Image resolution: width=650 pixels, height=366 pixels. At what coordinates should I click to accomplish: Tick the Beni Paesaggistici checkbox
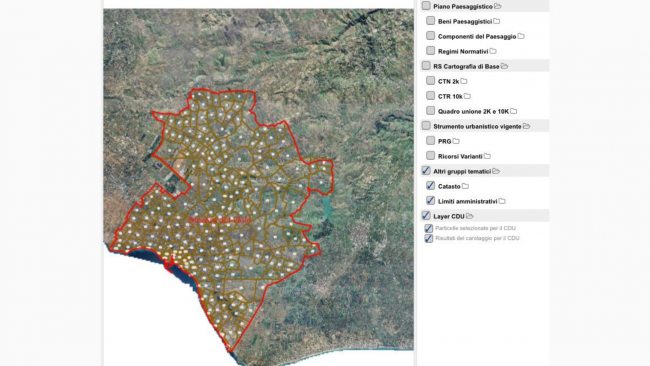(430, 21)
